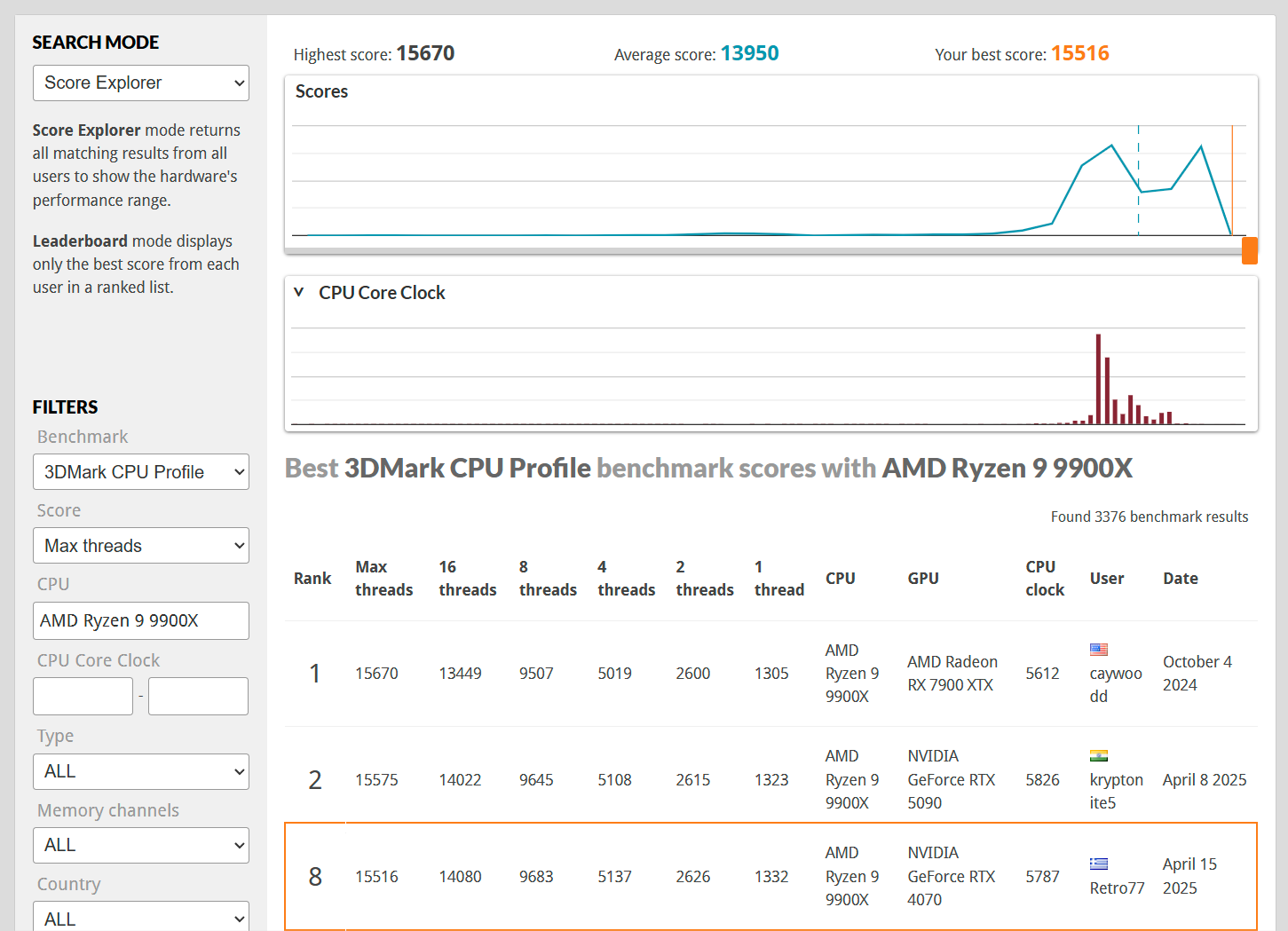This screenshot has height=931, width=1288.
Task: Open user Retro77 profile link
Action: click(x=1117, y=888)
